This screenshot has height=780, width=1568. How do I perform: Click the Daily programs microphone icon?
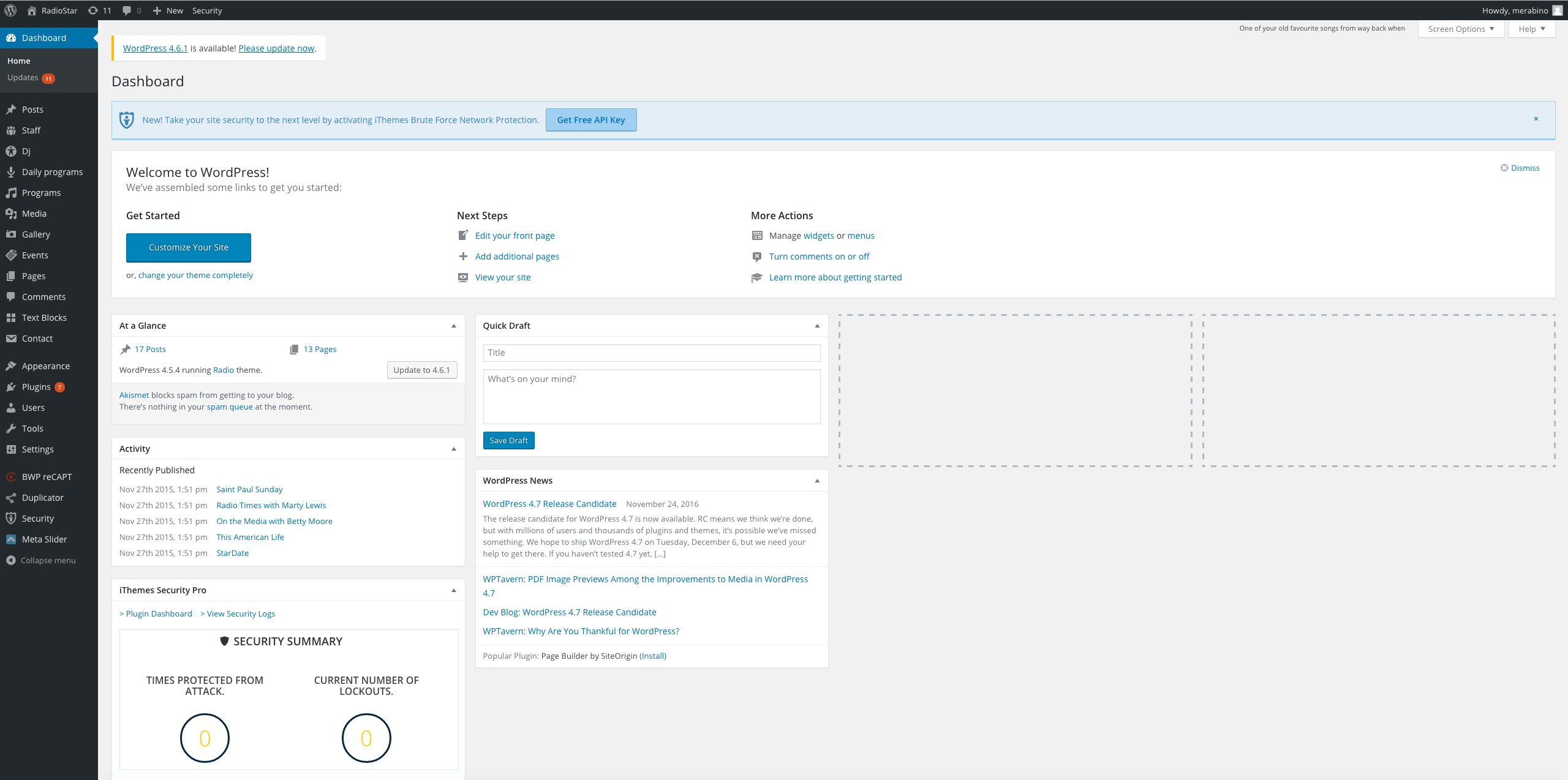coord(11,172)
